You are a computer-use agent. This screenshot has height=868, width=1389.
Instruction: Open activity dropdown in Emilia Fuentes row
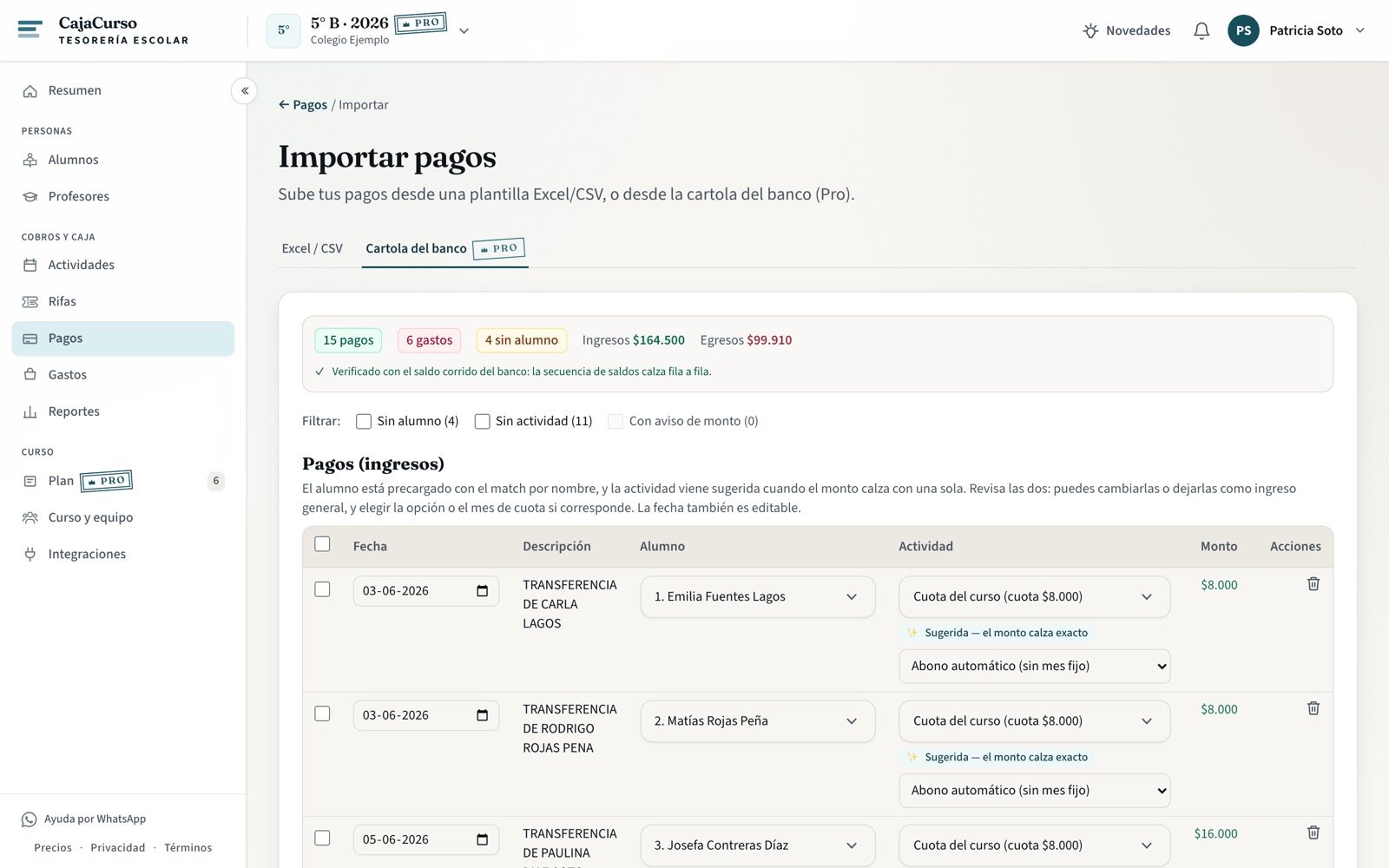click(x=1034, y=597)
